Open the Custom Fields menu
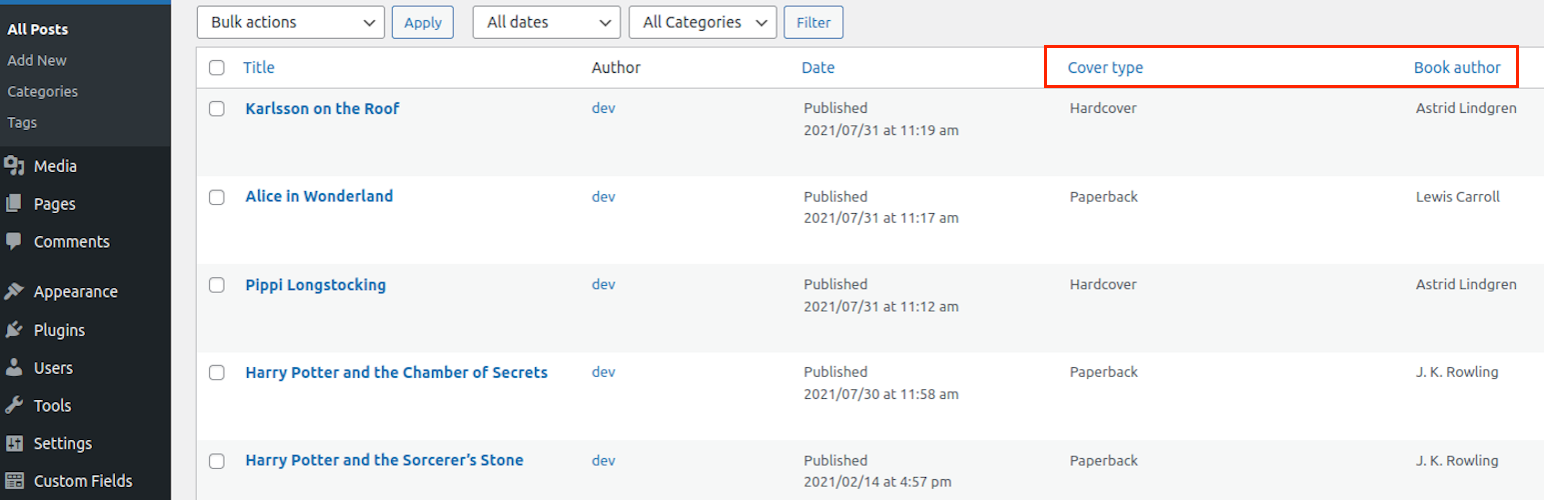The height and width of the screenshot is (500, 1544). [85, 481]
